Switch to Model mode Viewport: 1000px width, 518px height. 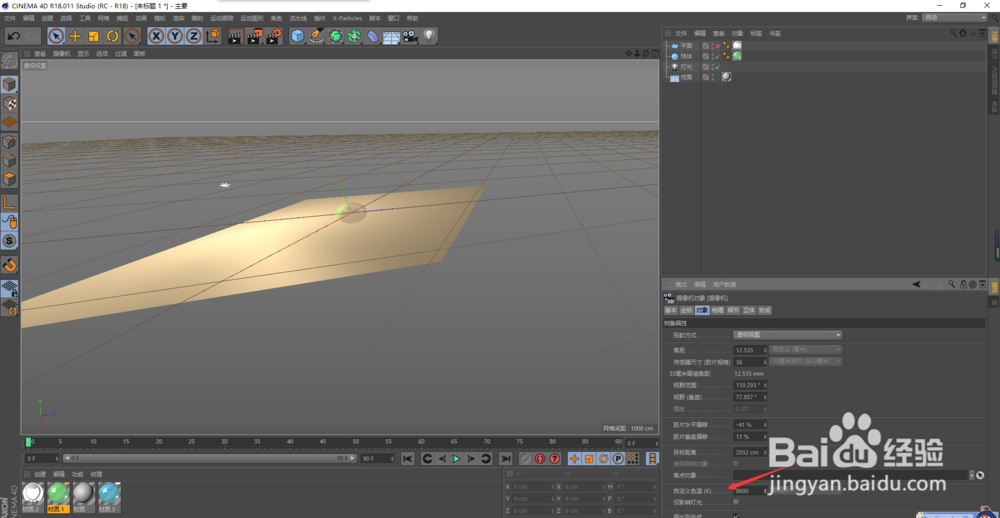point(10,84)
